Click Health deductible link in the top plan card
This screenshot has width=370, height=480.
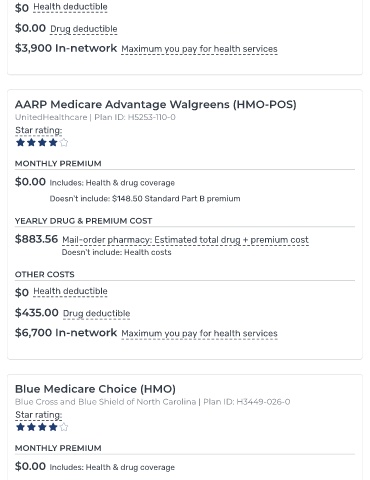click(x=70, y=7)
